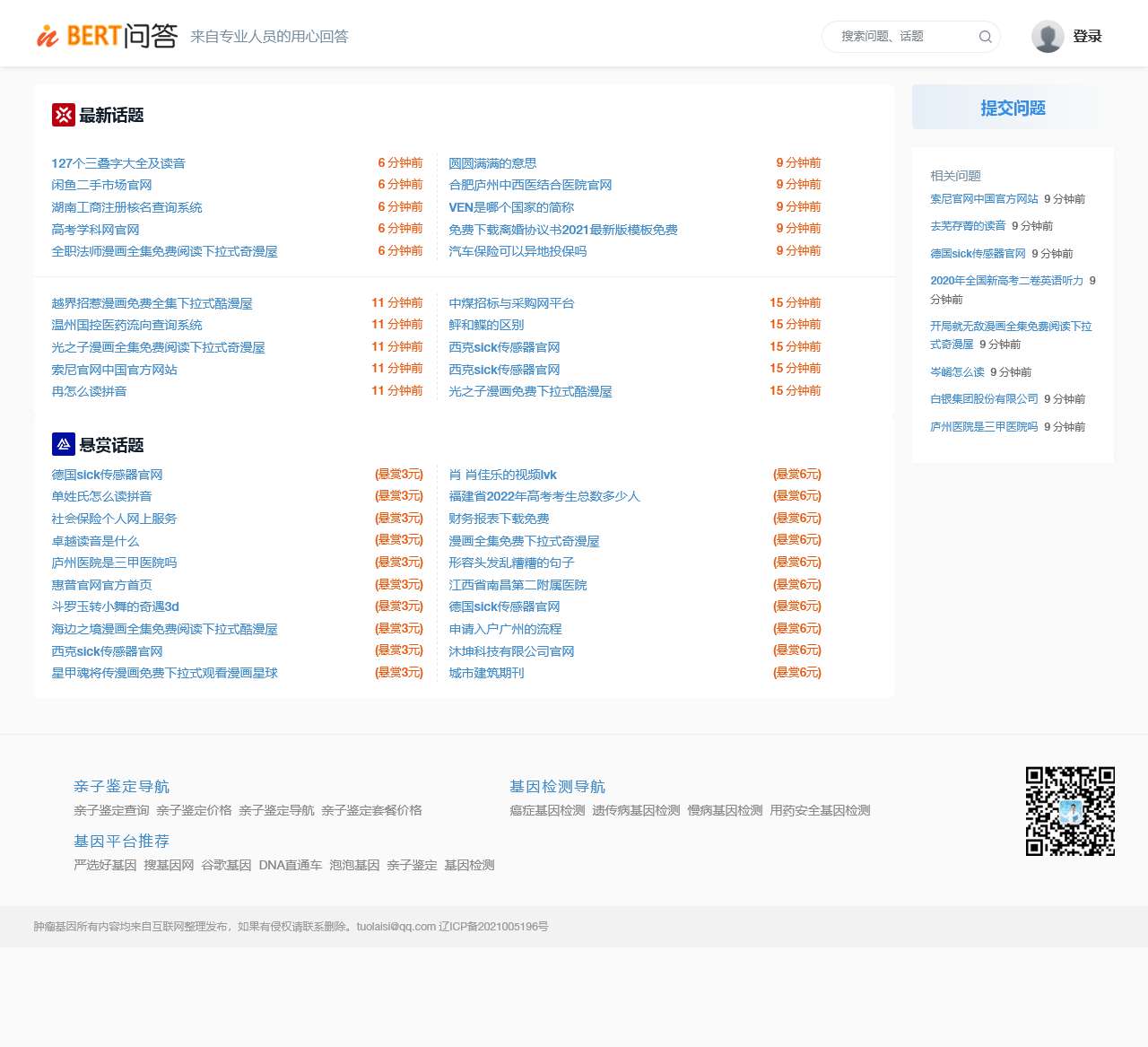Open related question 去芜存菁的读音
Image resolution: width=1148 pixels, height=1047 pixels.
968,226
